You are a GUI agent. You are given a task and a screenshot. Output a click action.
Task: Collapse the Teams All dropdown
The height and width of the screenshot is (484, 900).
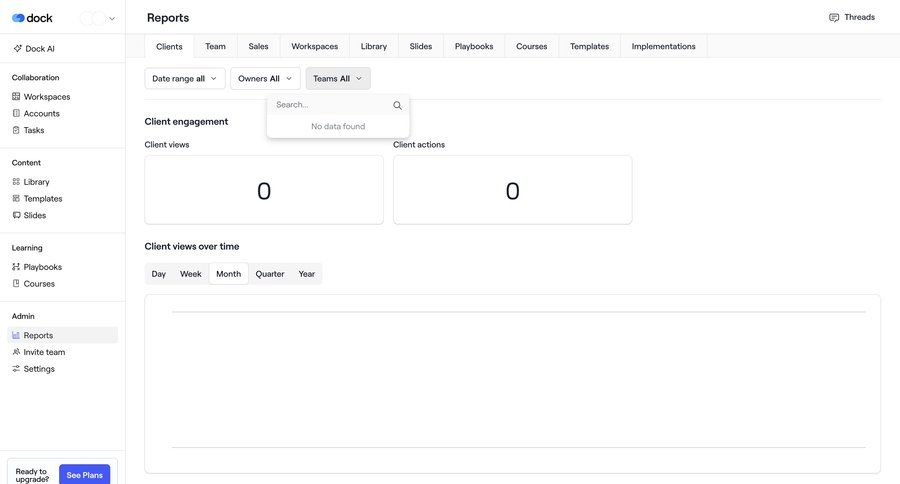pyautogui.click(x=338, y=78)
